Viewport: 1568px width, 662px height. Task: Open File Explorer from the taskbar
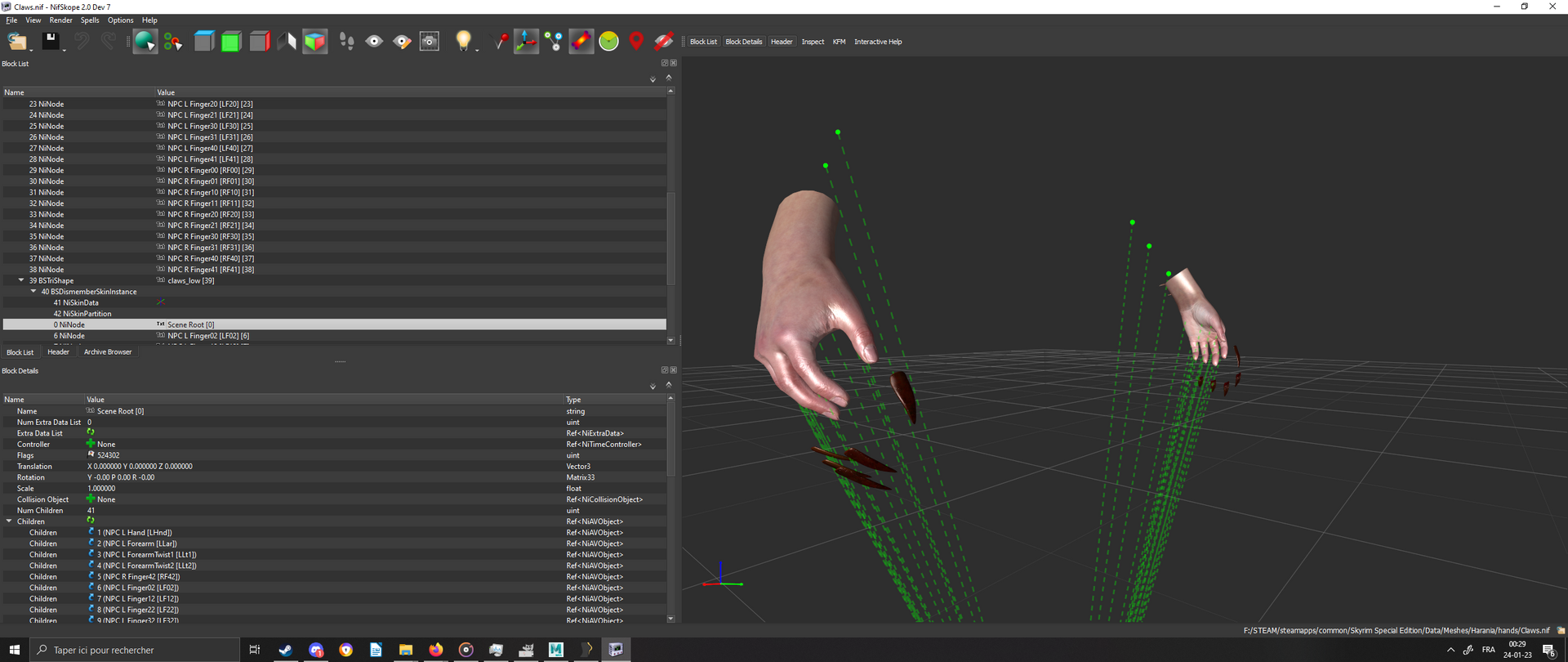tap(406, 650)
